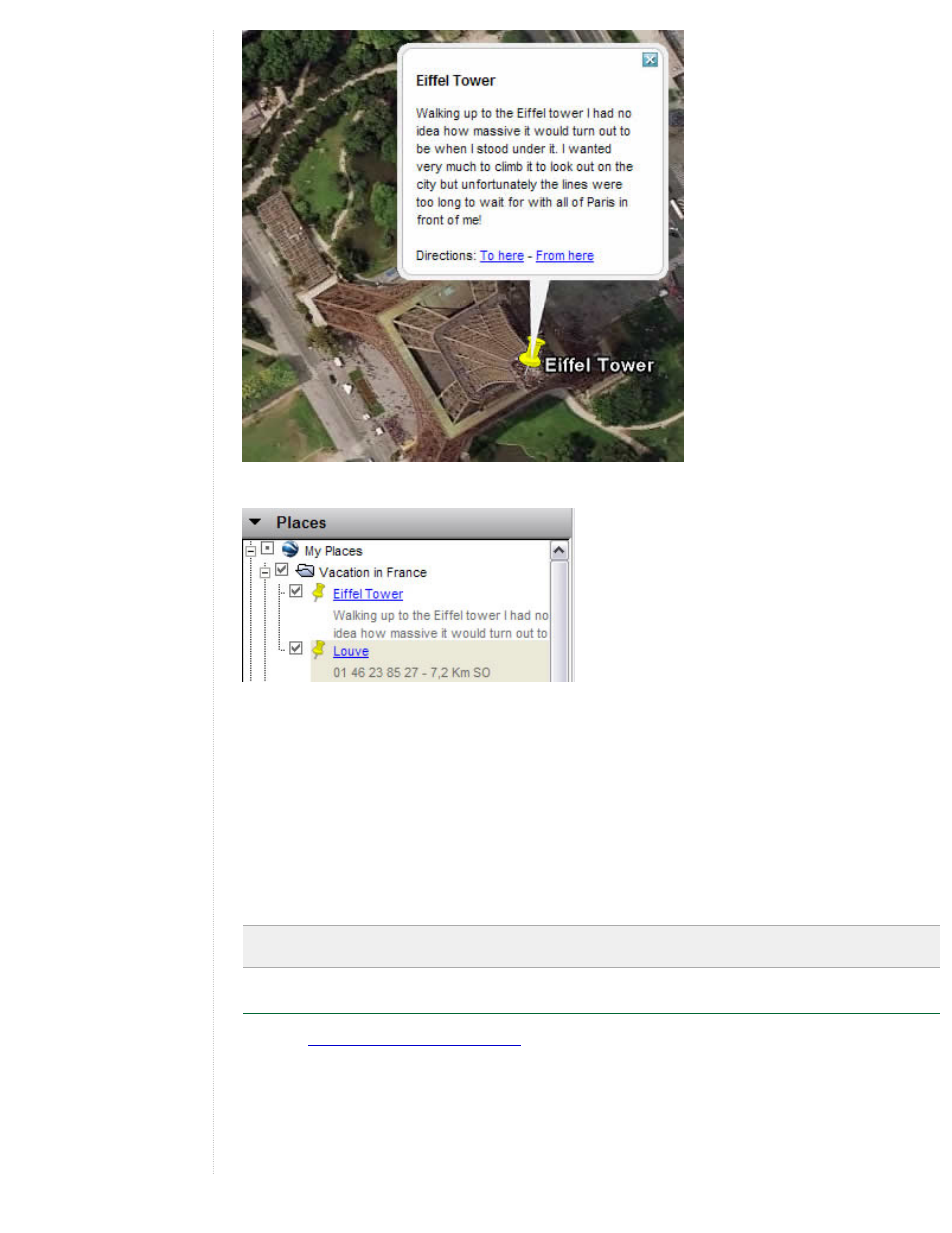Screen dimensions: 952x1233
Task: Click the Eiffel Tower pushpin icon in Places
Action: click(318, 592)
